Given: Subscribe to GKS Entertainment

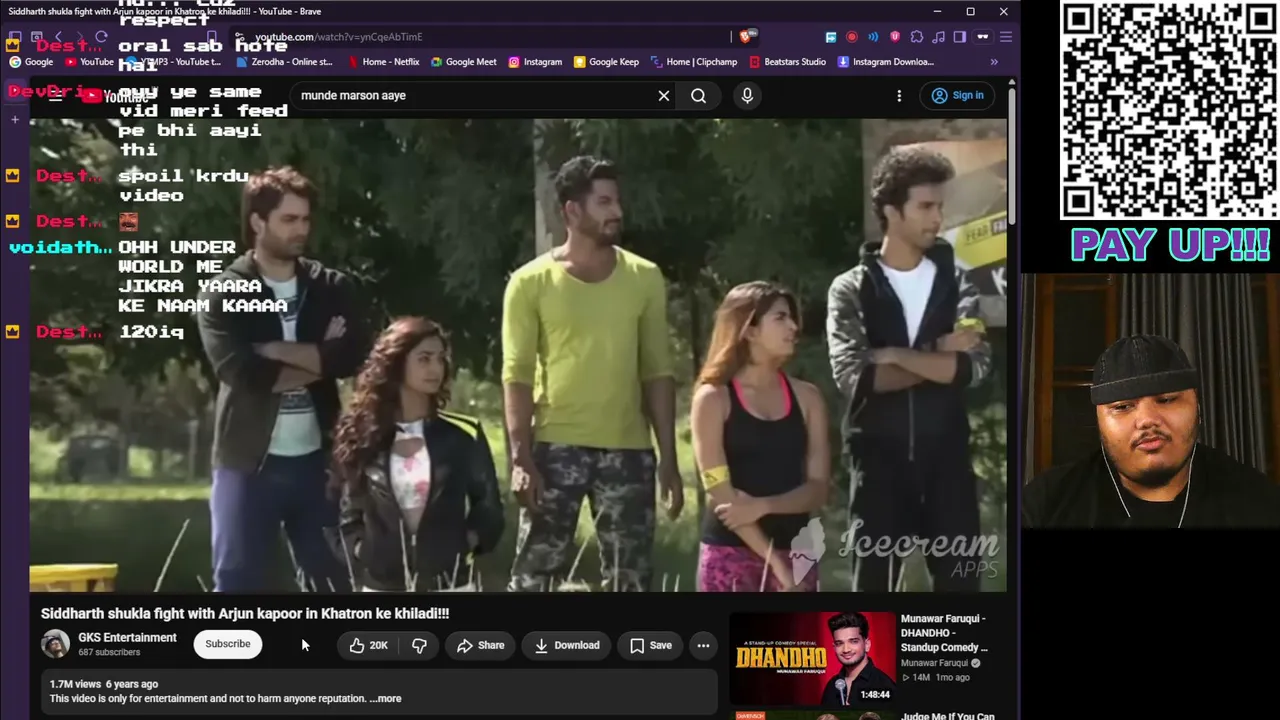Looking at the screenshot, I should click(x=228, y=644).
